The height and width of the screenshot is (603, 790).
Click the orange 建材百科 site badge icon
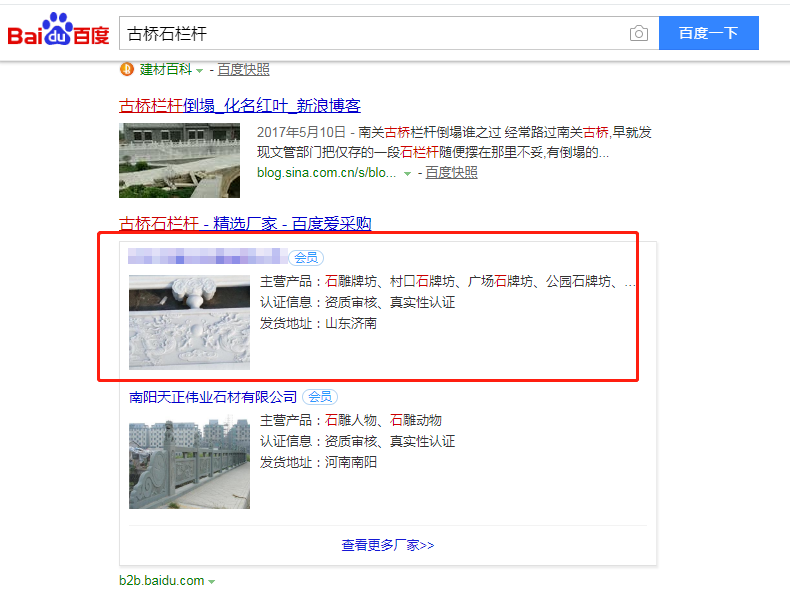point(127,69)
